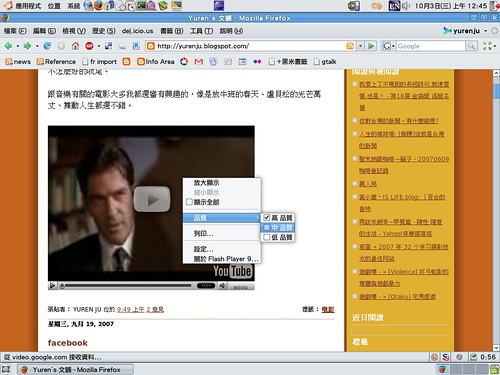The height and width of the screenshot is (375, 500).
Task: Toggle the 顯示全部 checkbox
Action: (x=189, y=202)
